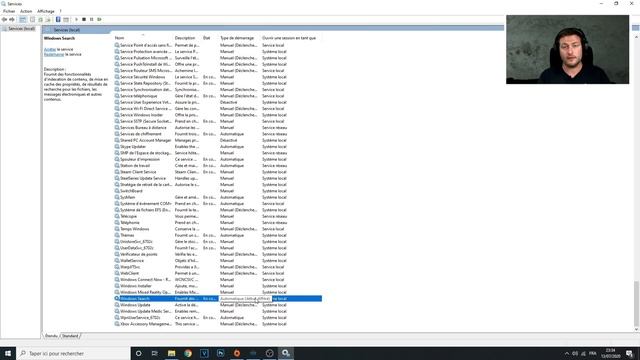
Task: Select the WebClient service row
Action: point(218,273)
